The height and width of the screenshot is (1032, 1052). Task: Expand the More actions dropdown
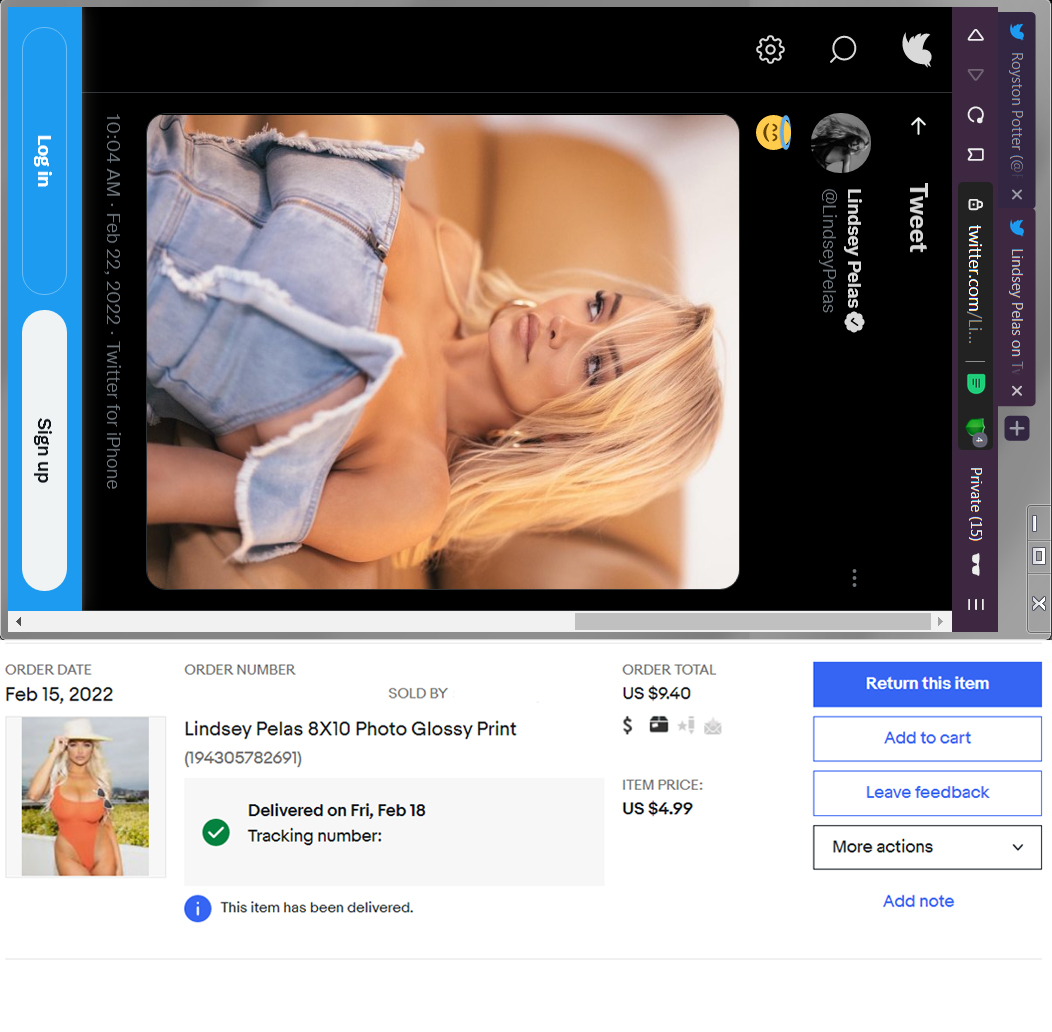[x=927, y=847]
